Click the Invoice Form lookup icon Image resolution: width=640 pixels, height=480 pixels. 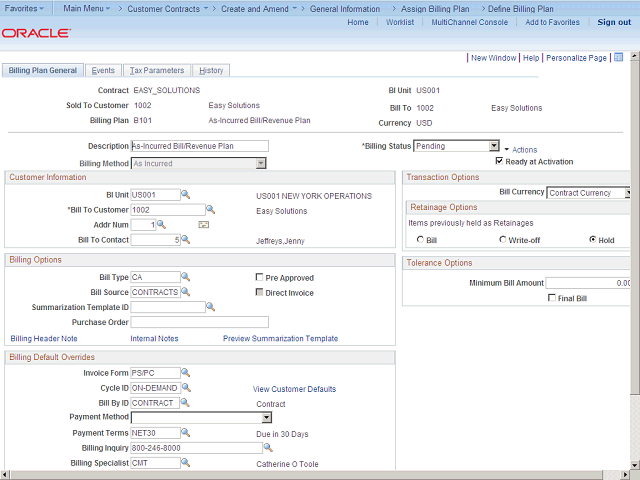[185, 373]
